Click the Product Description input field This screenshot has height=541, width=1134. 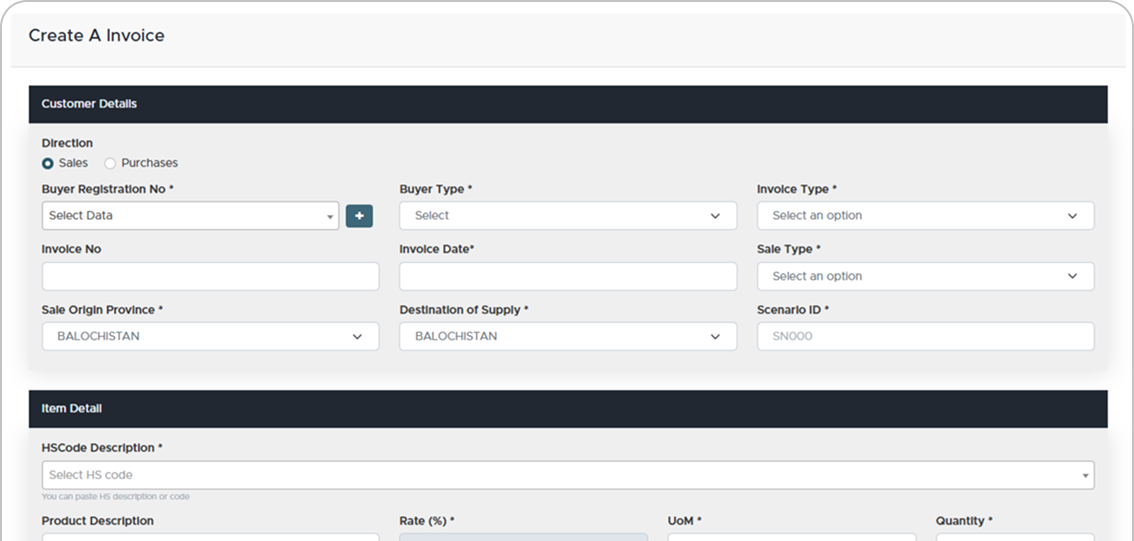[x=210, y=537]
